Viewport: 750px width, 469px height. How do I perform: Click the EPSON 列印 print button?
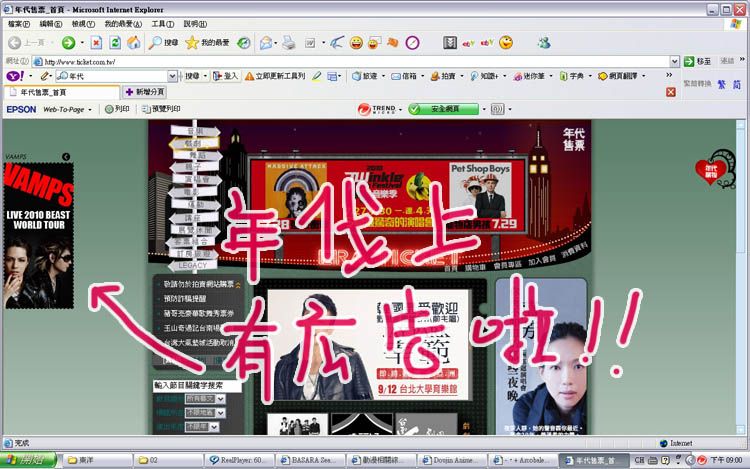(x=118, y=109)
